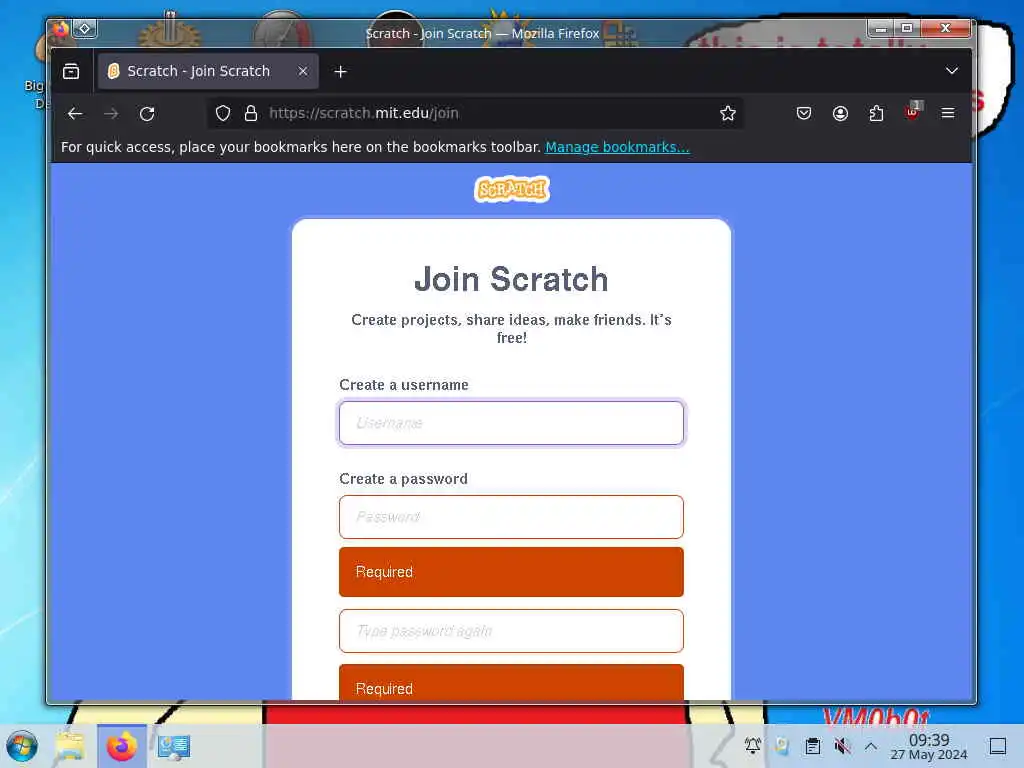Focus the Password input field

click(x=511, y=517)
